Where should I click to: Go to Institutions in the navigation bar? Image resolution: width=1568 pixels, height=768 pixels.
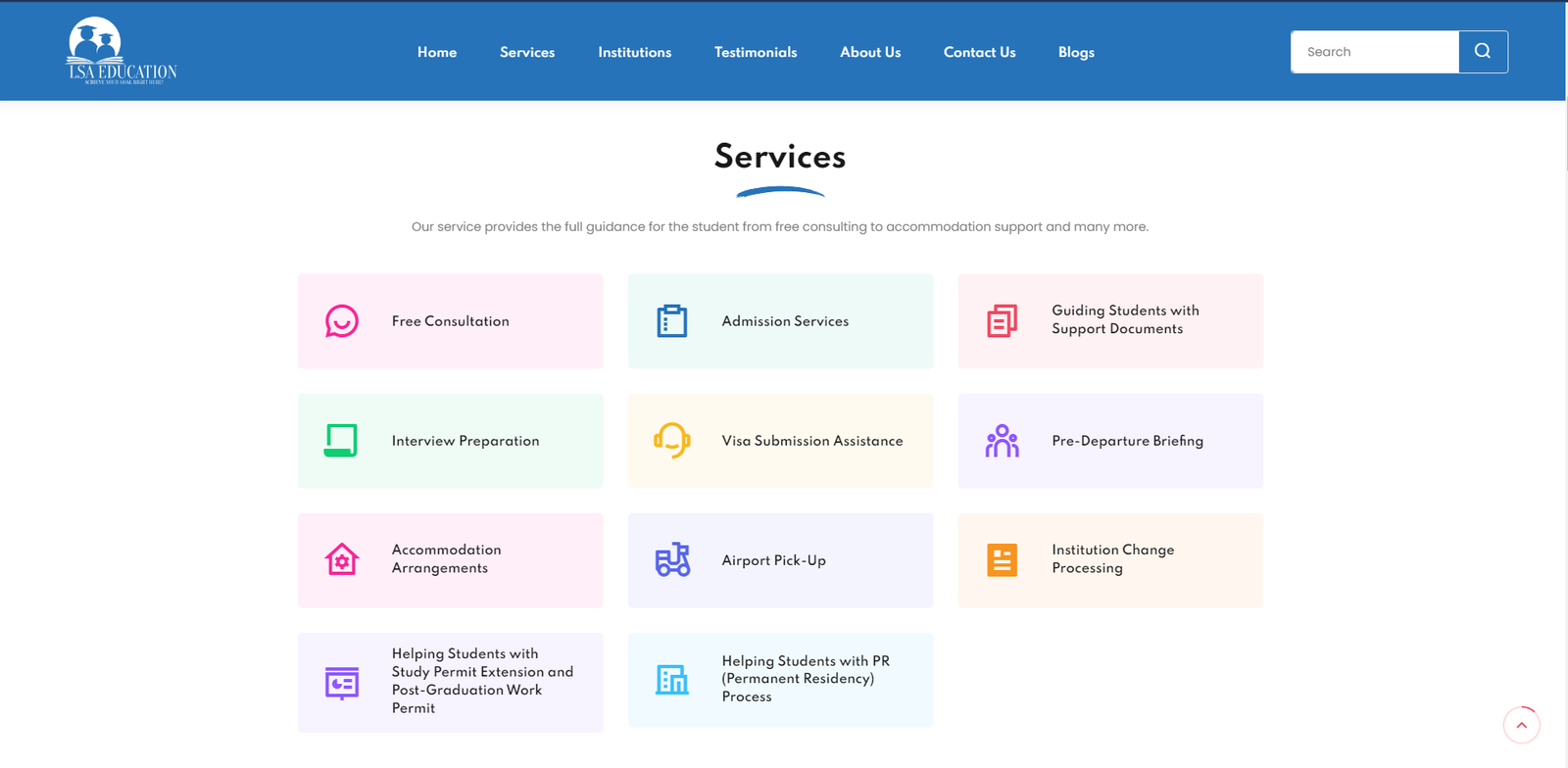(634, 53)
